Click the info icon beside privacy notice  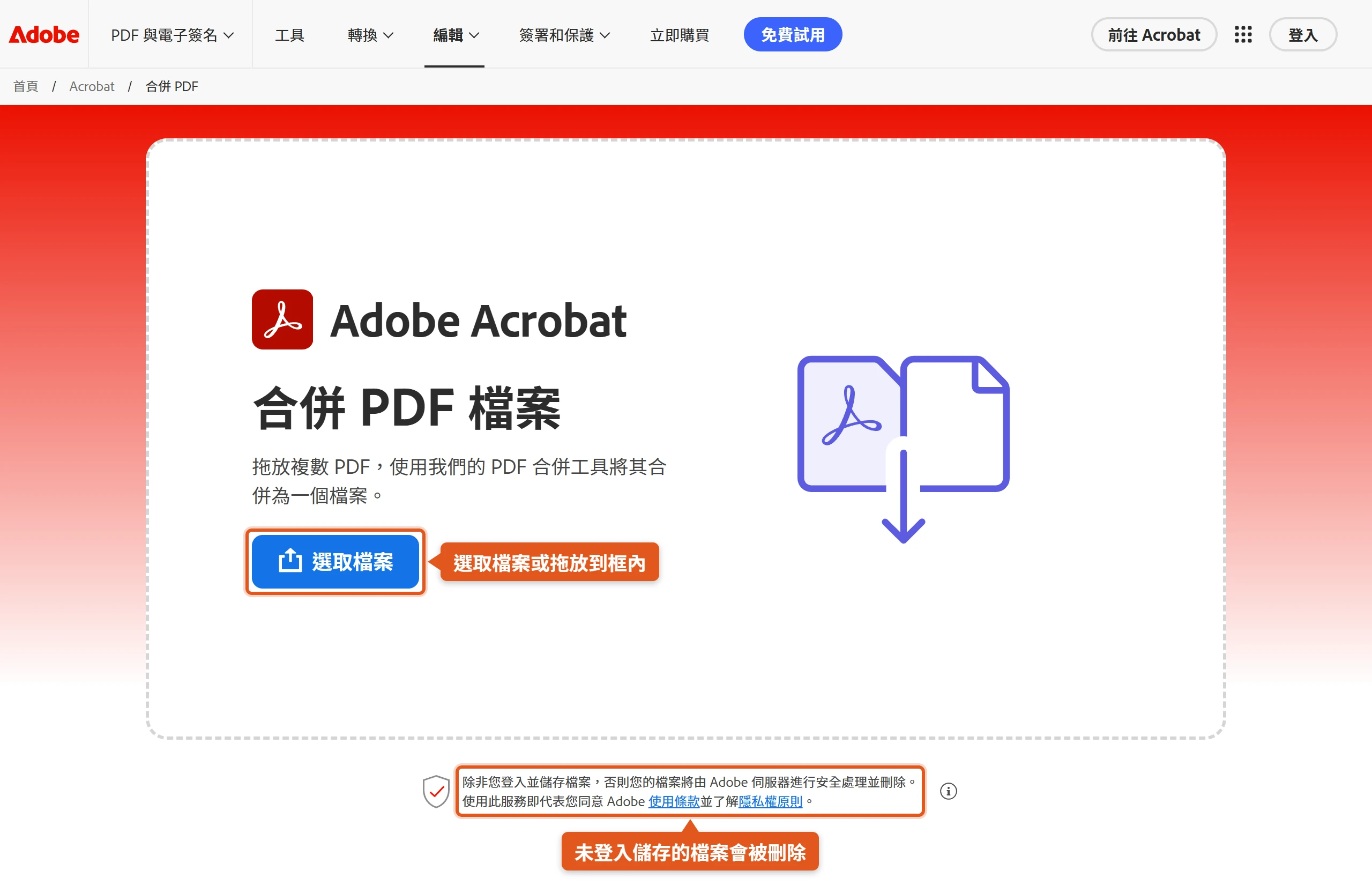click(948, 791)
